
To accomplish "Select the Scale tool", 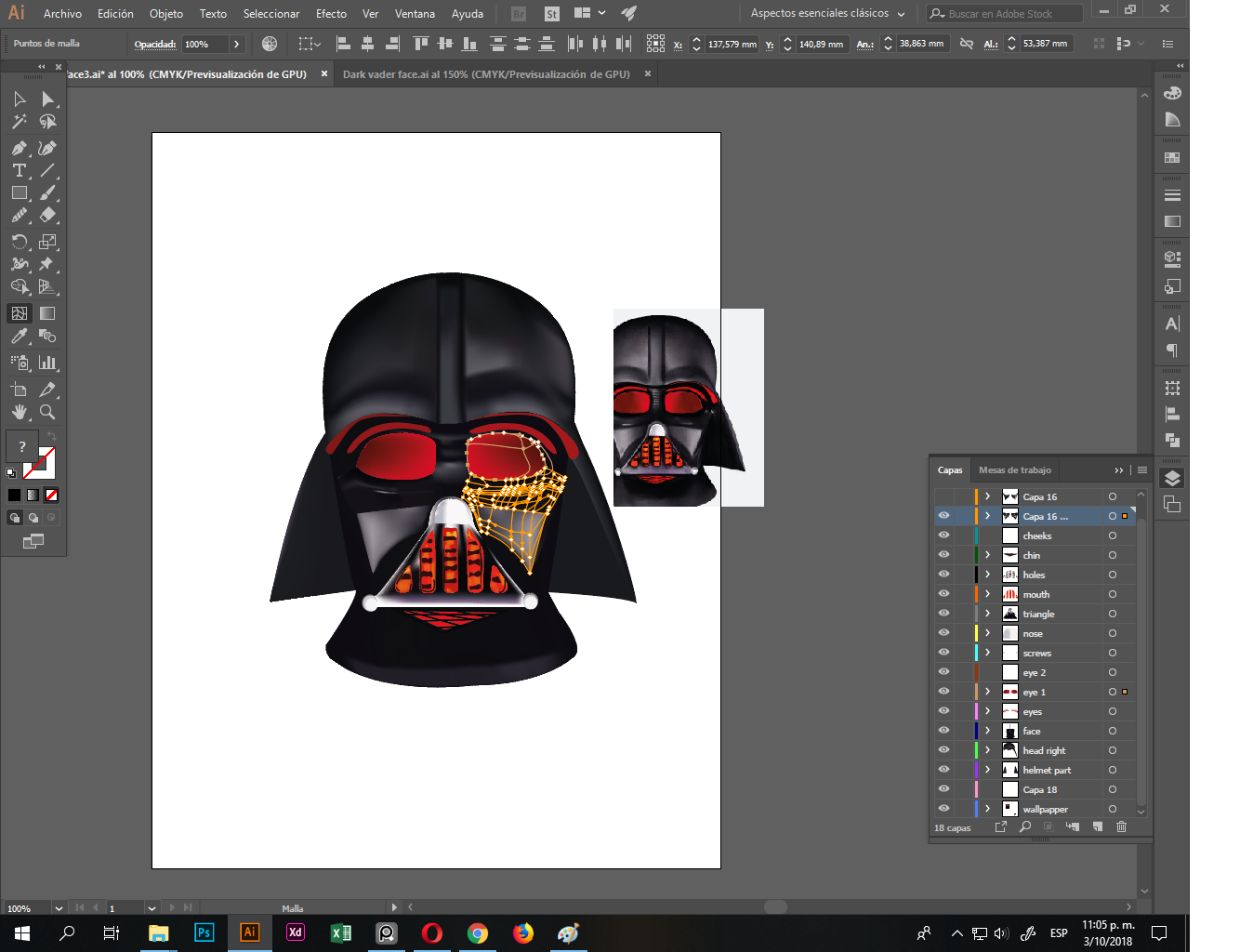I will tap(47, 242).
